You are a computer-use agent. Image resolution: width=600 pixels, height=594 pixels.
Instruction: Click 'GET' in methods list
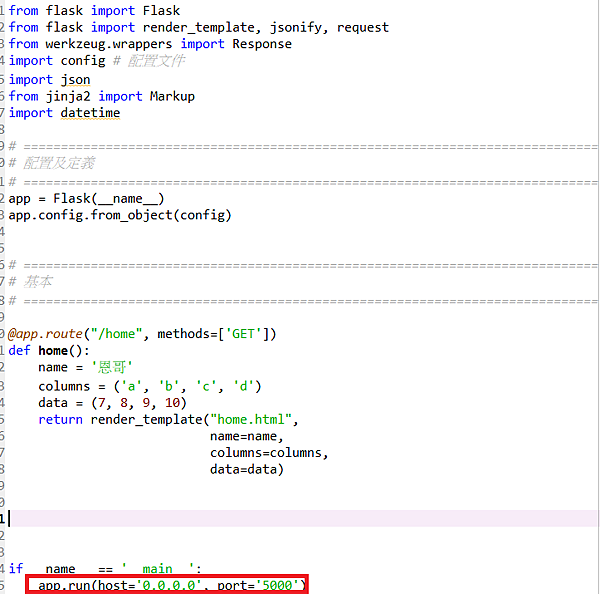(x=243, y=334)
